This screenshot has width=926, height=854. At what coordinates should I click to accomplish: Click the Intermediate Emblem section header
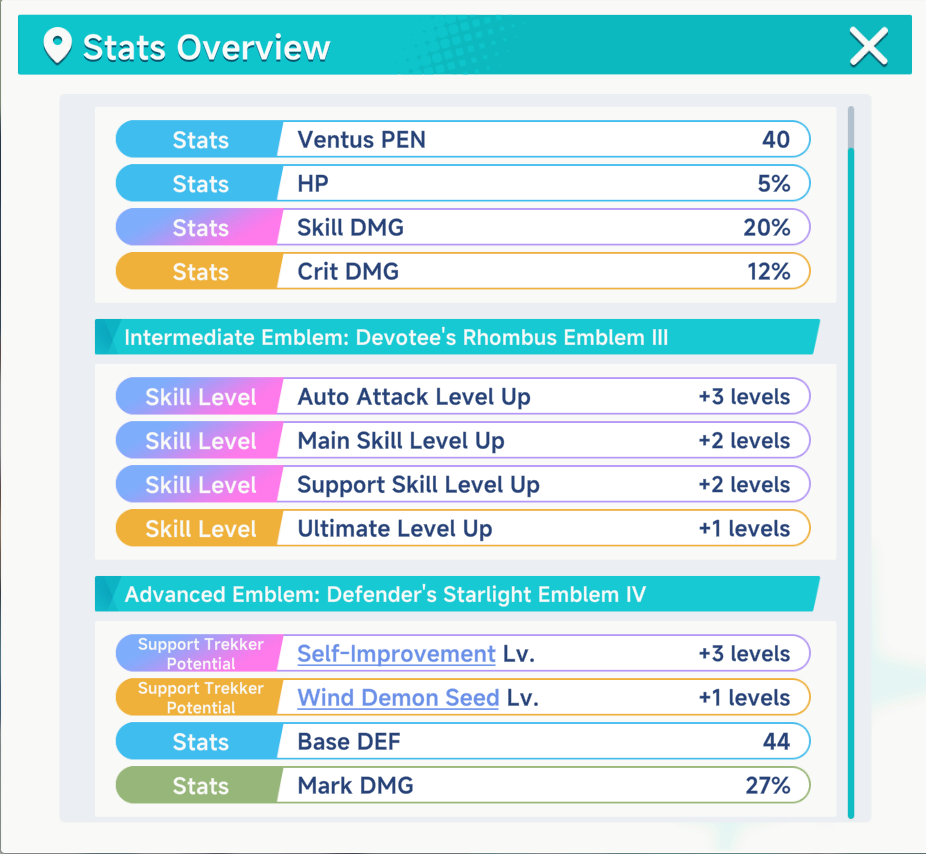click(457, 337)
